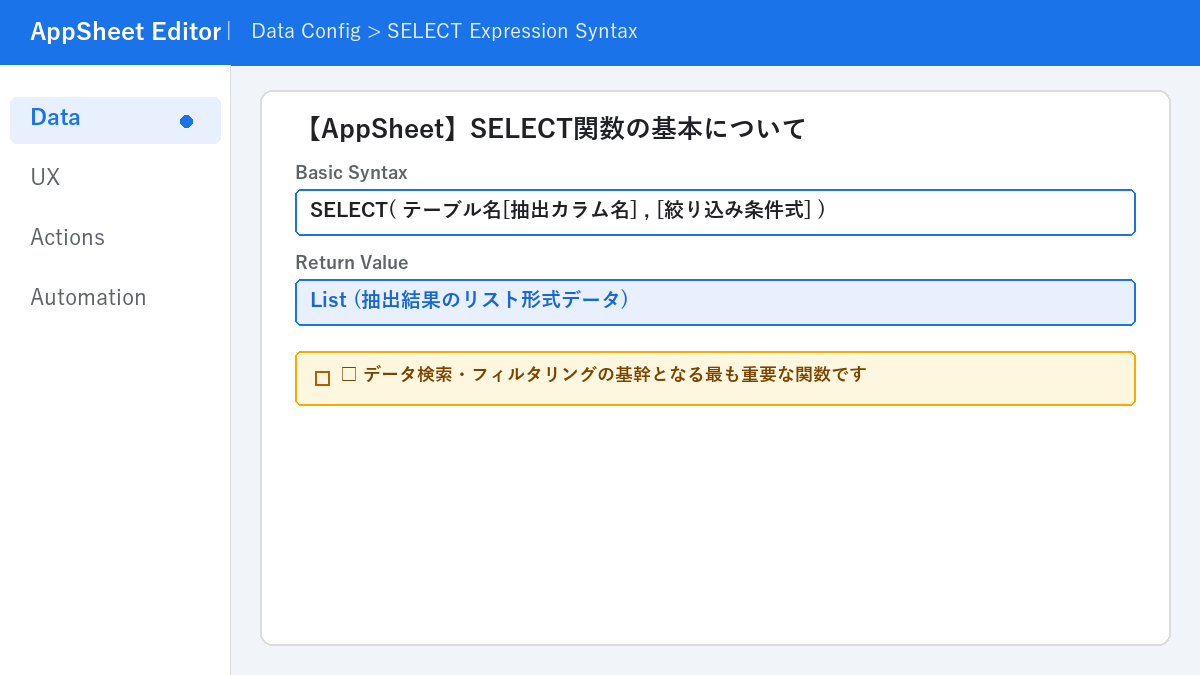The height and width of the screenshot is (675, 1200).
Task: Click the Return Value label
Action: (351, 263)
